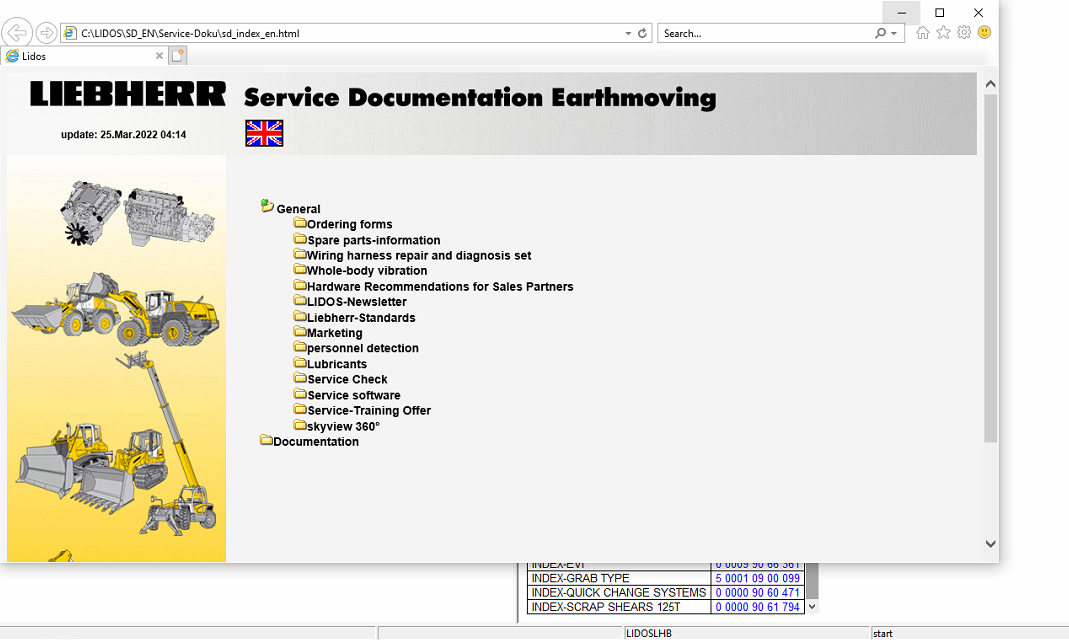1069x640 pixels.
Task: Click the Wiring harness repair folder icon
Action: point(300,254)
